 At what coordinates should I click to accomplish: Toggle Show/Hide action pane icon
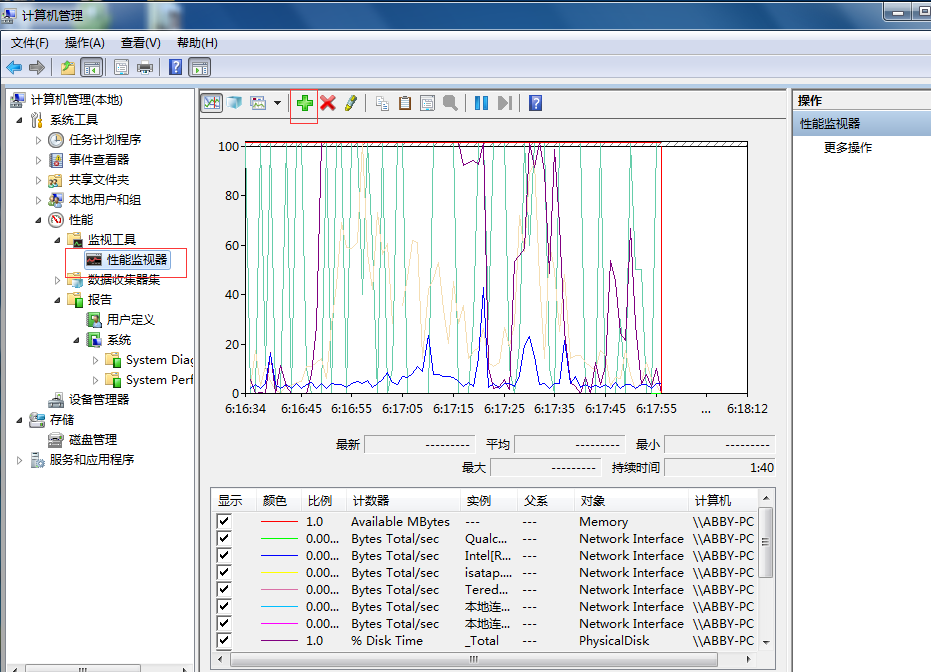[200, 68]
